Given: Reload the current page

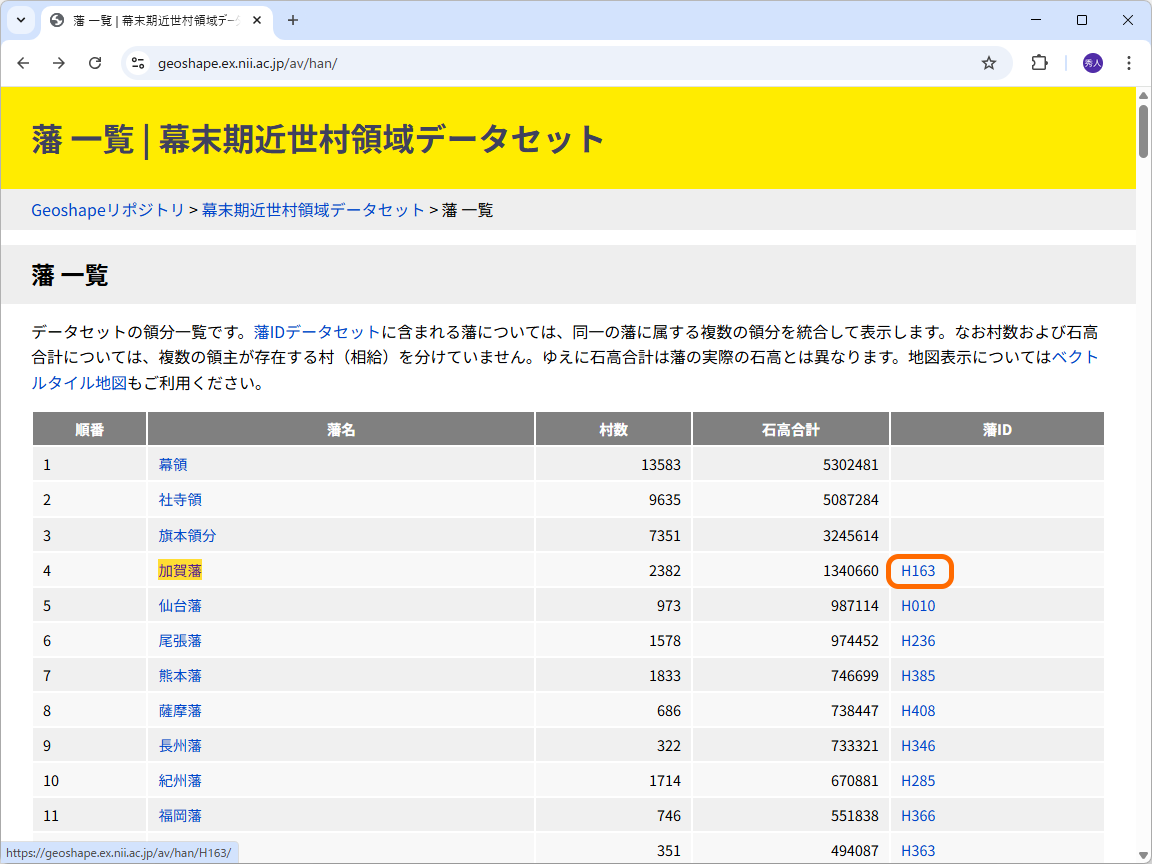Looking at the screenshot, I should (95, 62).
